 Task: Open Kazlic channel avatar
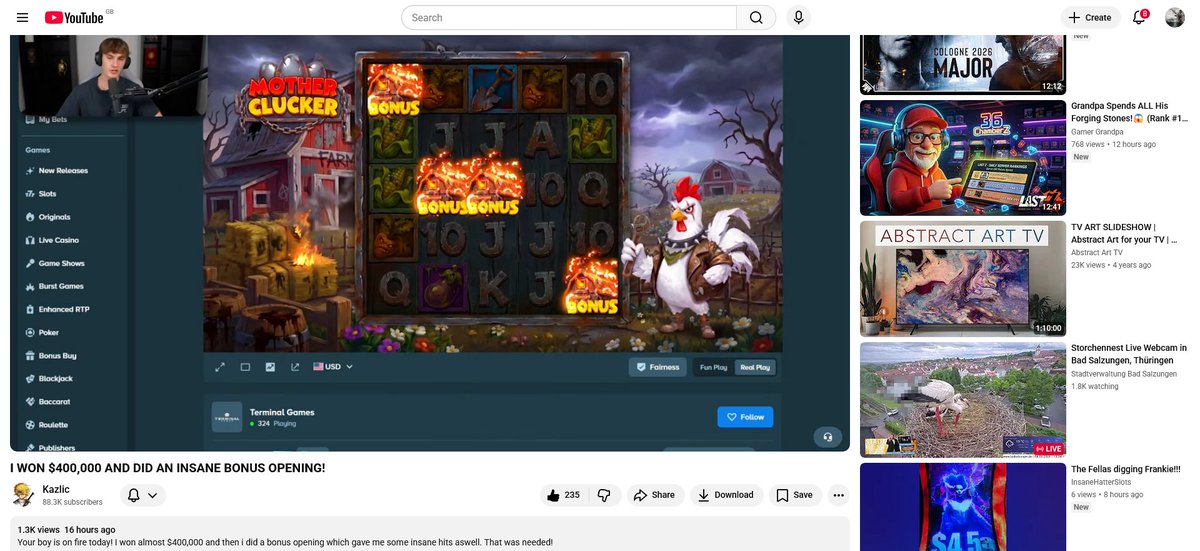click(x=23, y=494)
